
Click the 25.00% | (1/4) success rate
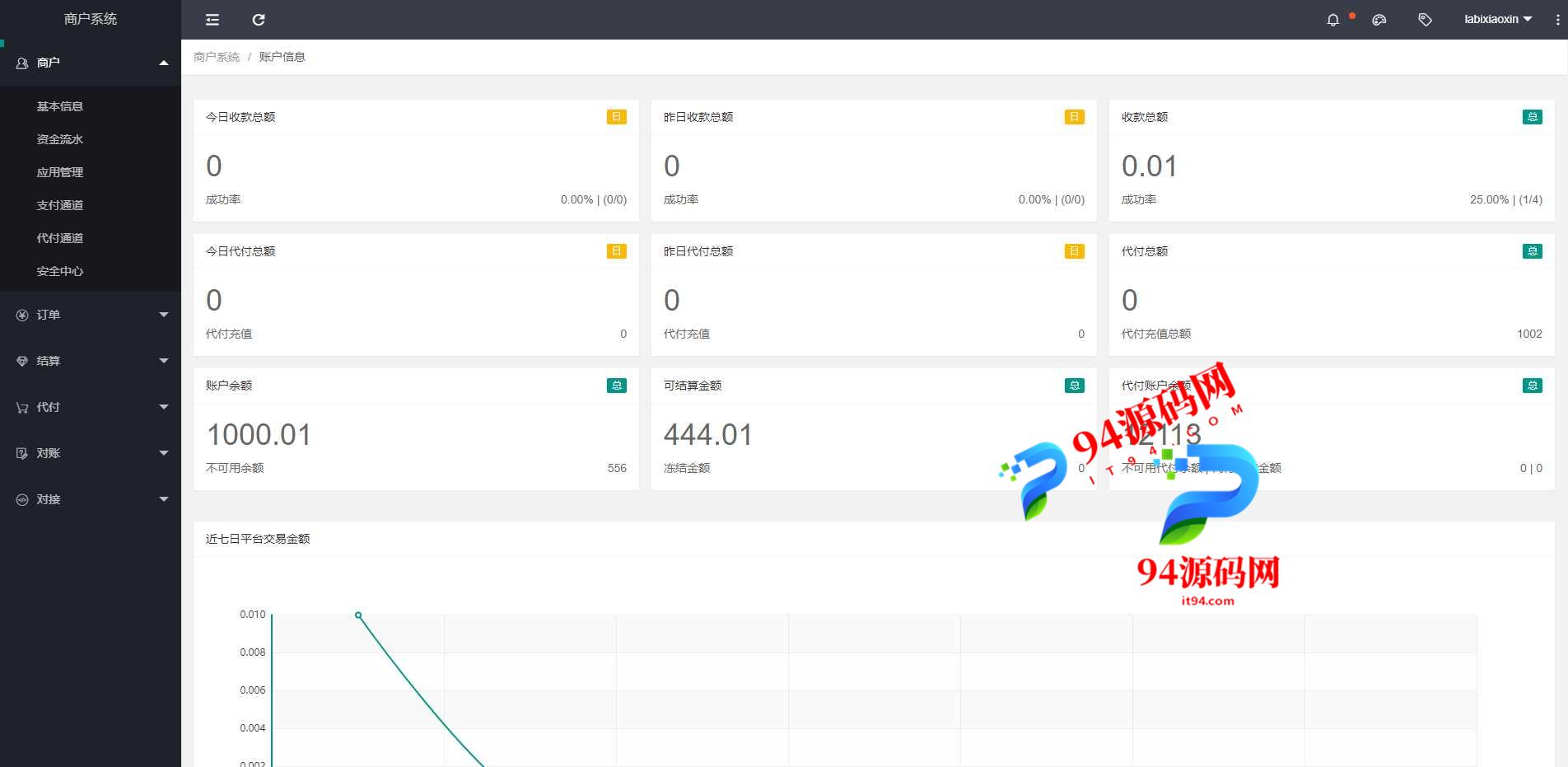pos(1506,199)
